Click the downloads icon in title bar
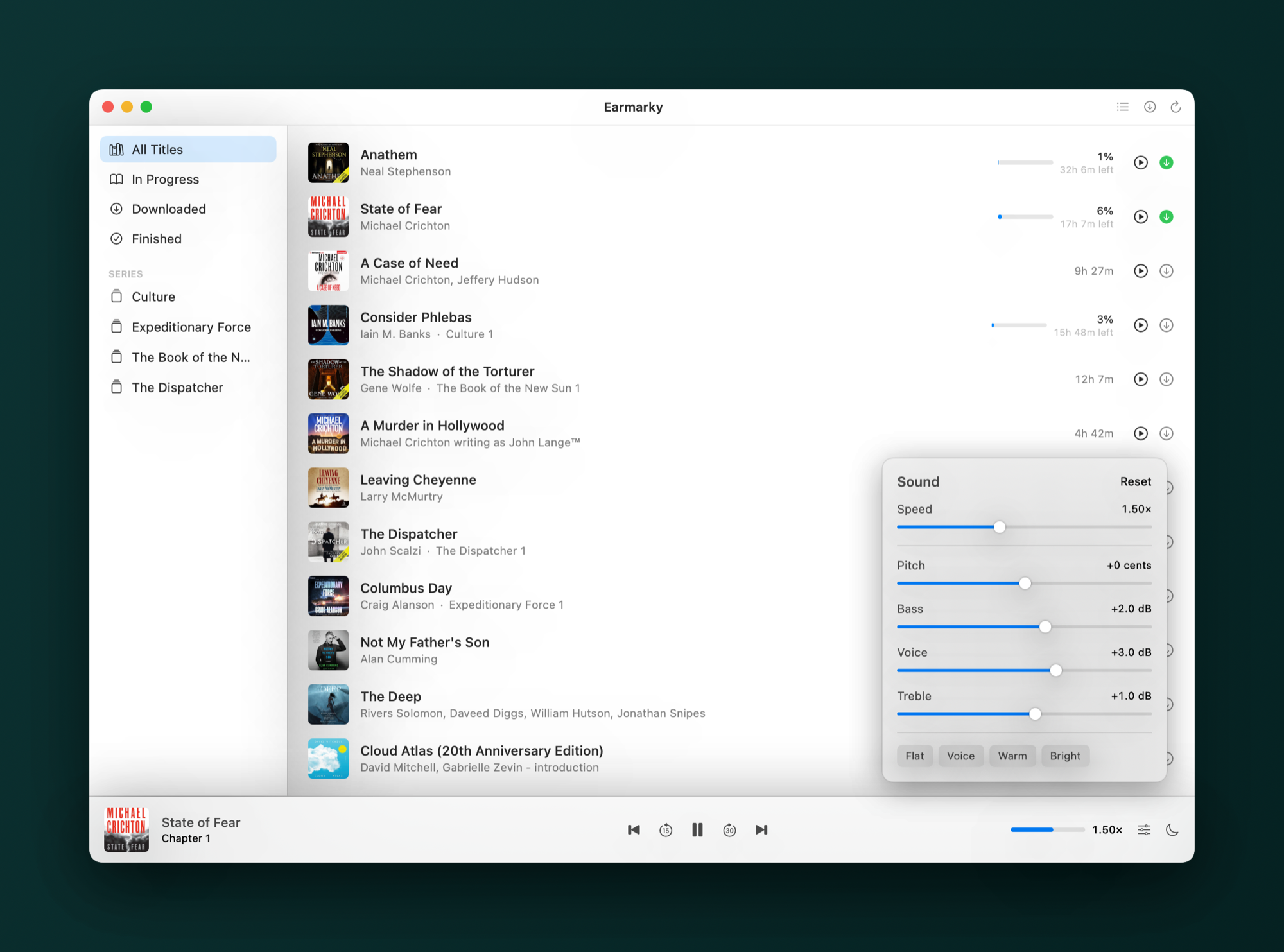The width and height of the screenshot is (1284, 952). [1150, 107]
